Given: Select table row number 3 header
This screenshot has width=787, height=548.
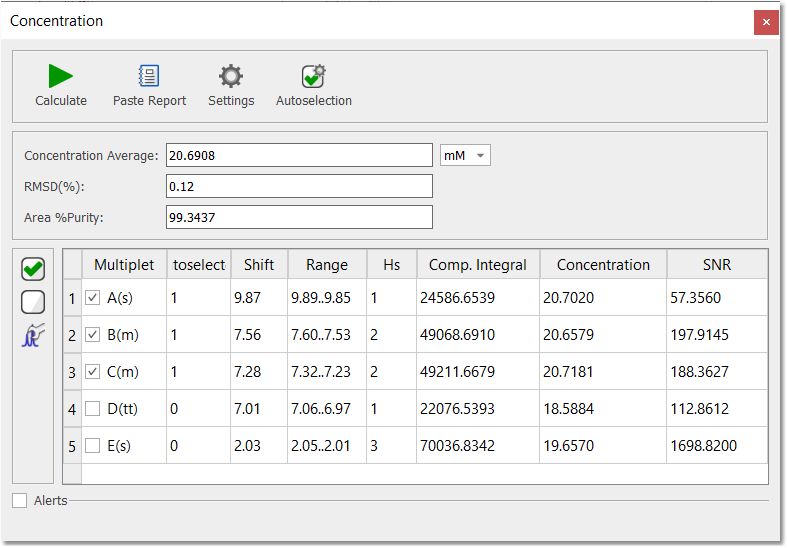Looking at the screenshot, I should [x=72, y=372].
